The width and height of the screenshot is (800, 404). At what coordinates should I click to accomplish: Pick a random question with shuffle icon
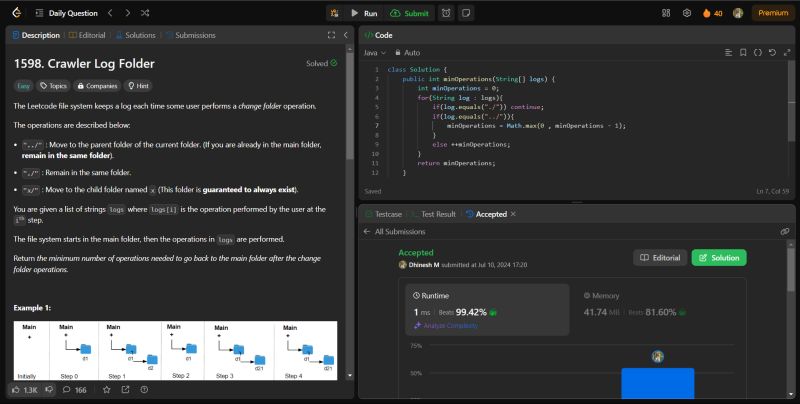146,13
